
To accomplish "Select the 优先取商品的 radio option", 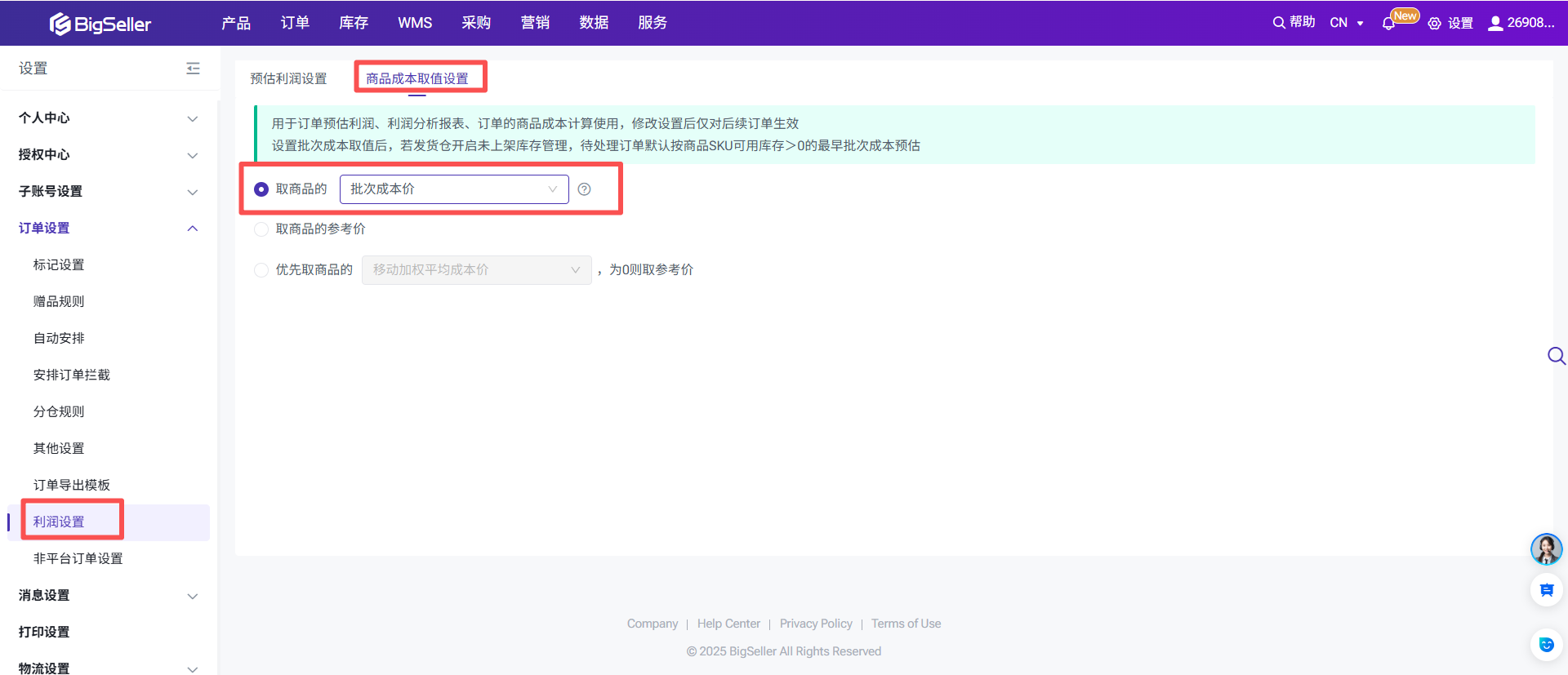I will tap(261, 270).
